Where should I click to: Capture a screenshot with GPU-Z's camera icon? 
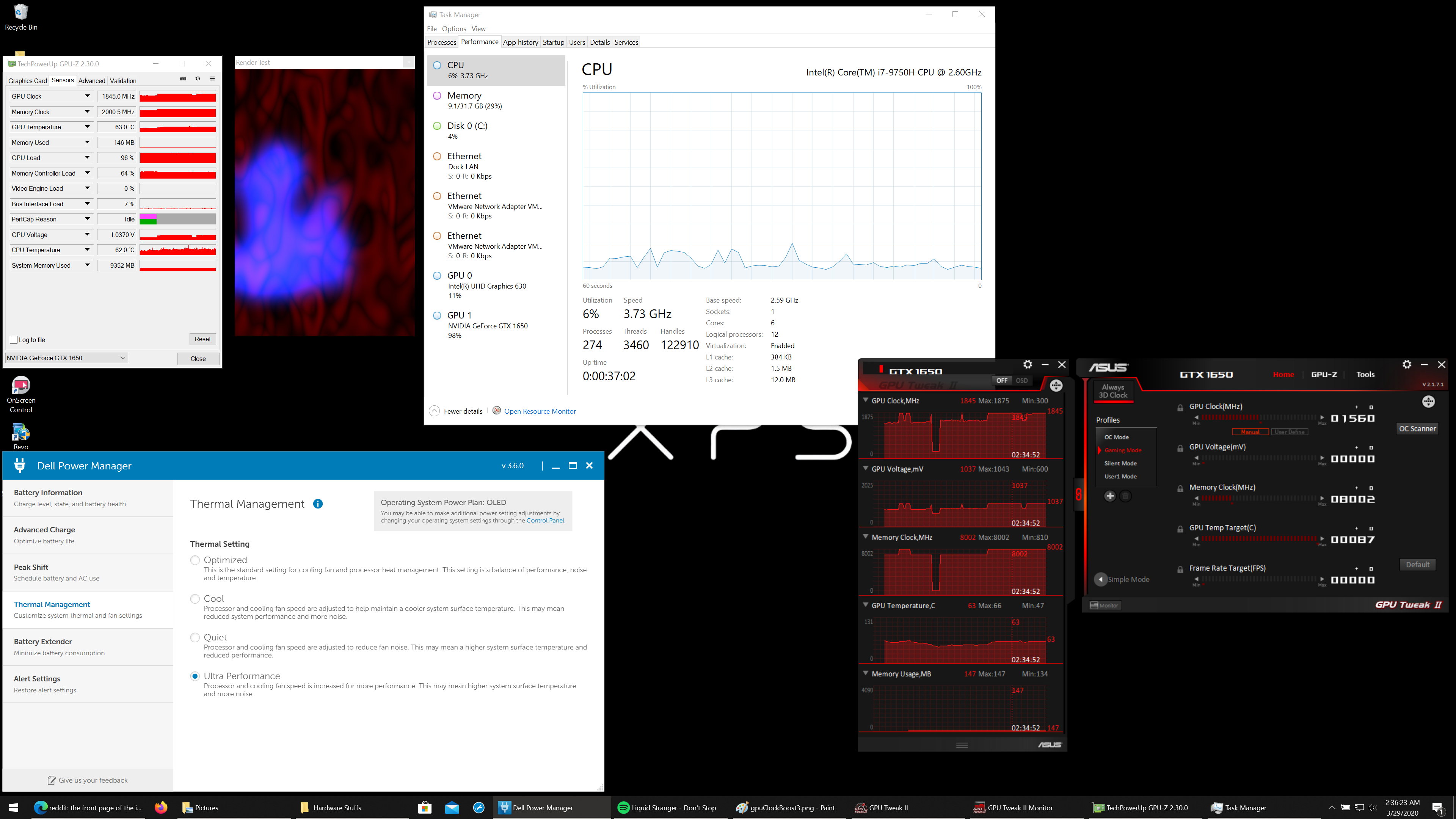coord(183,78)
